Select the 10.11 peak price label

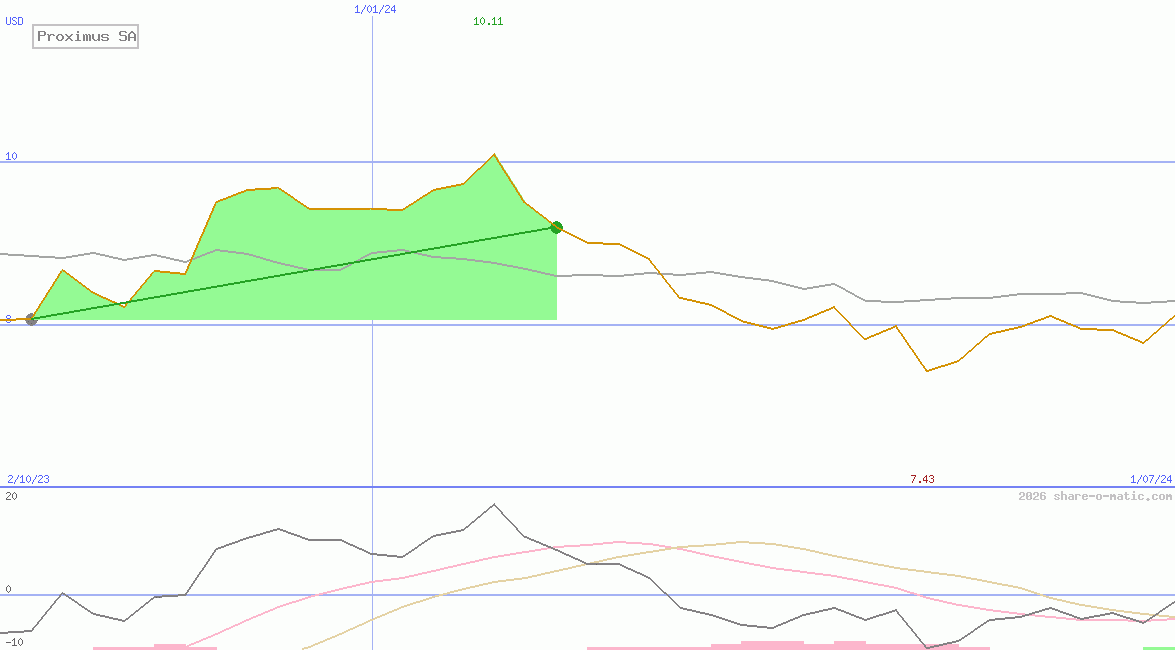pos(488,22)
